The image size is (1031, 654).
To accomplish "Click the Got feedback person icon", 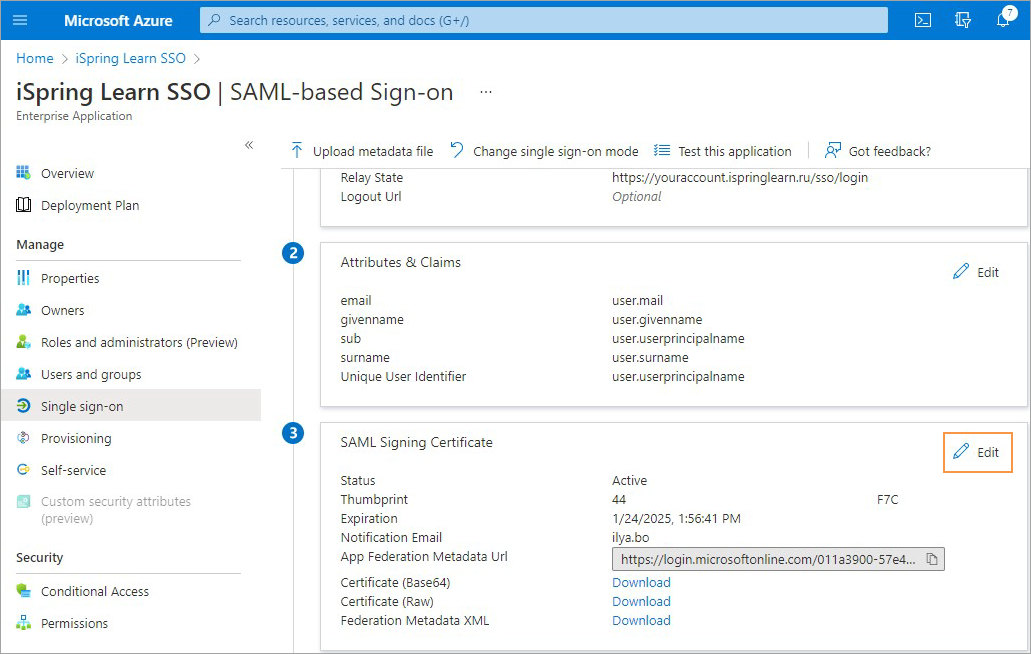I will coord(832,151).
